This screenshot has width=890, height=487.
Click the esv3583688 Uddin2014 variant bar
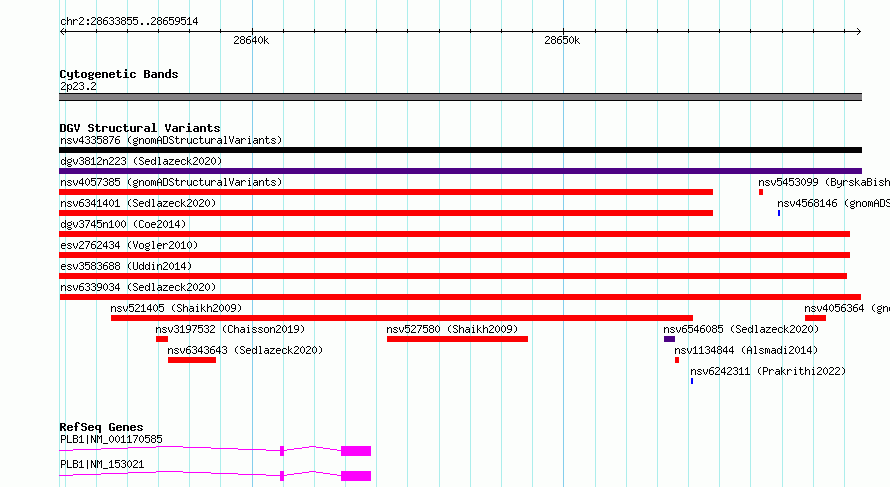pyautogui.click(x=453, y=276)
